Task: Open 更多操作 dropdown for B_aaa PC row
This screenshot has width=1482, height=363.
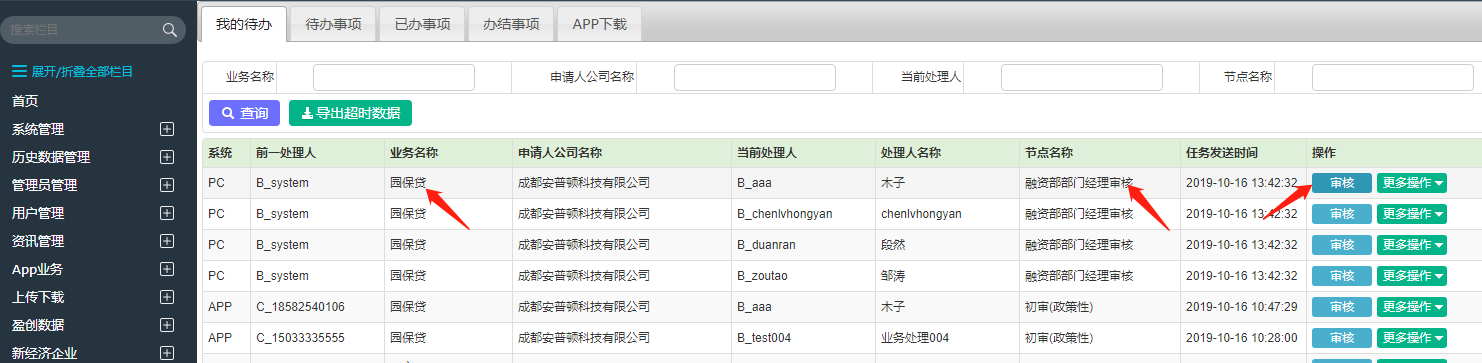Action: 1412,183
